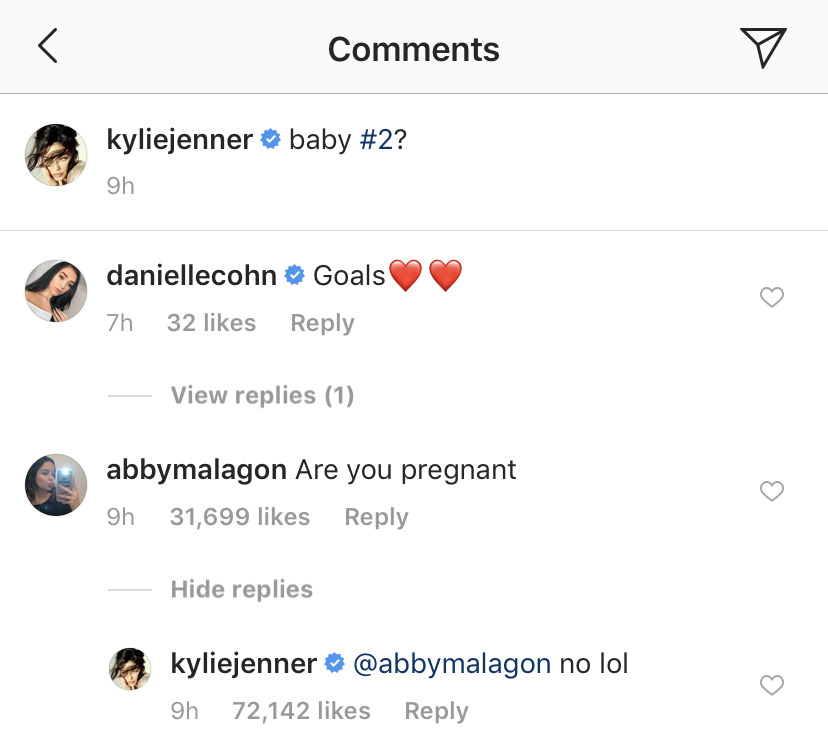Tap the verified badge next to kyliejenner's reply
The width and height of the screenshot is (828, 755).
pyautogui.click(x=334, y=663)
